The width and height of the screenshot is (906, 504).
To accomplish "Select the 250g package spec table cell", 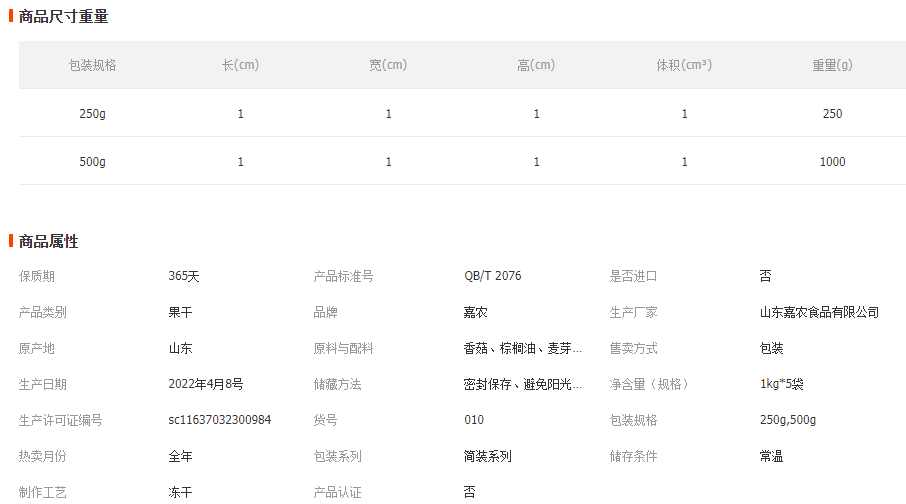I will pos(92,114).
